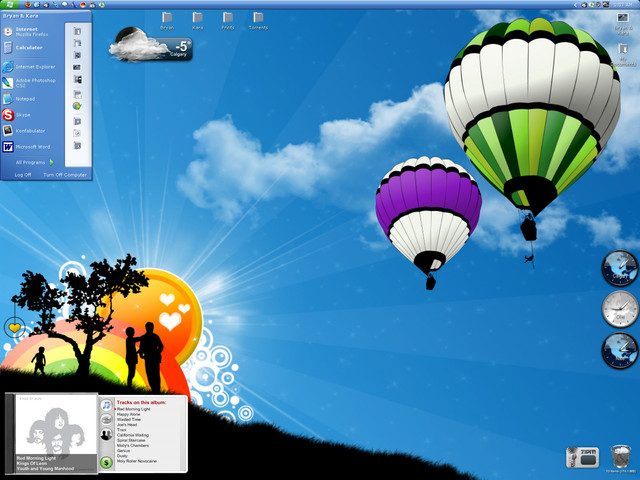Click Log Off in Start menu
Viewport: 640px width, 480px height.
point(23,175)
